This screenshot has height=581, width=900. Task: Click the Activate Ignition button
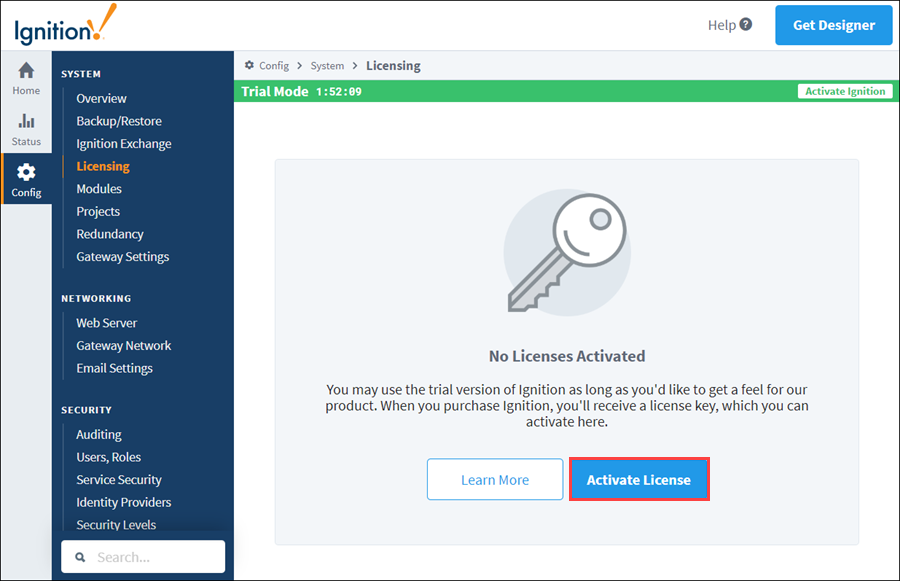(x=845, y=91)
